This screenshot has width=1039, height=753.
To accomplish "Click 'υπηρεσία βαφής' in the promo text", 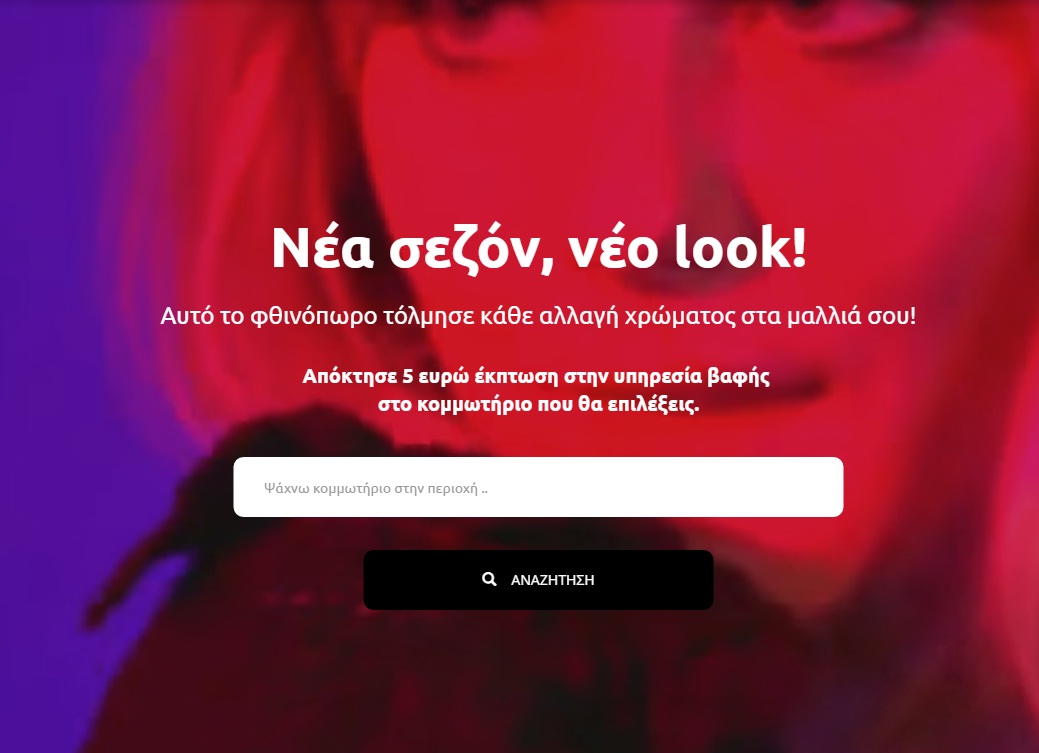I will (x=692, y=376).
